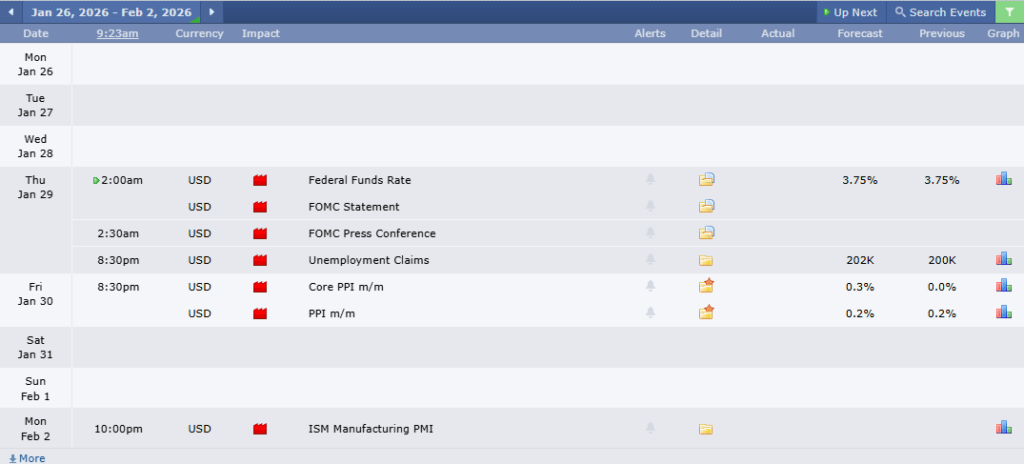The width and height of the screenshot is (1024, 464).
Task: Click the Up Next button
Action: [849, 12]
